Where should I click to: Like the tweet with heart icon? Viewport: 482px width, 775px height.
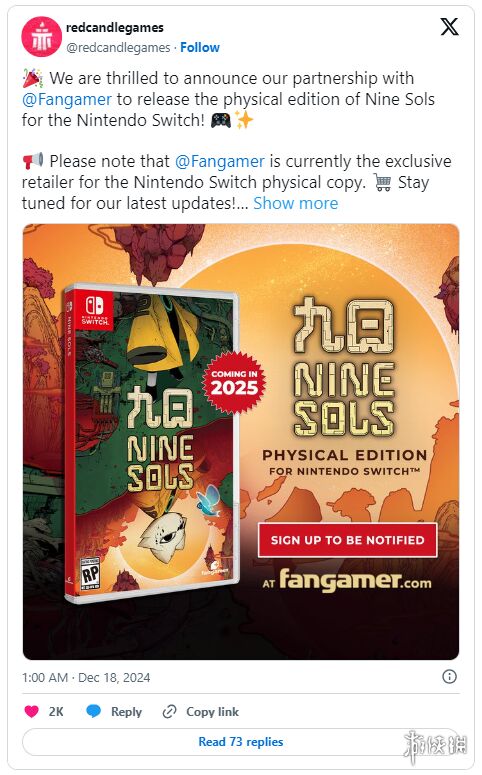pyautogui.click(x=32, y=711)
